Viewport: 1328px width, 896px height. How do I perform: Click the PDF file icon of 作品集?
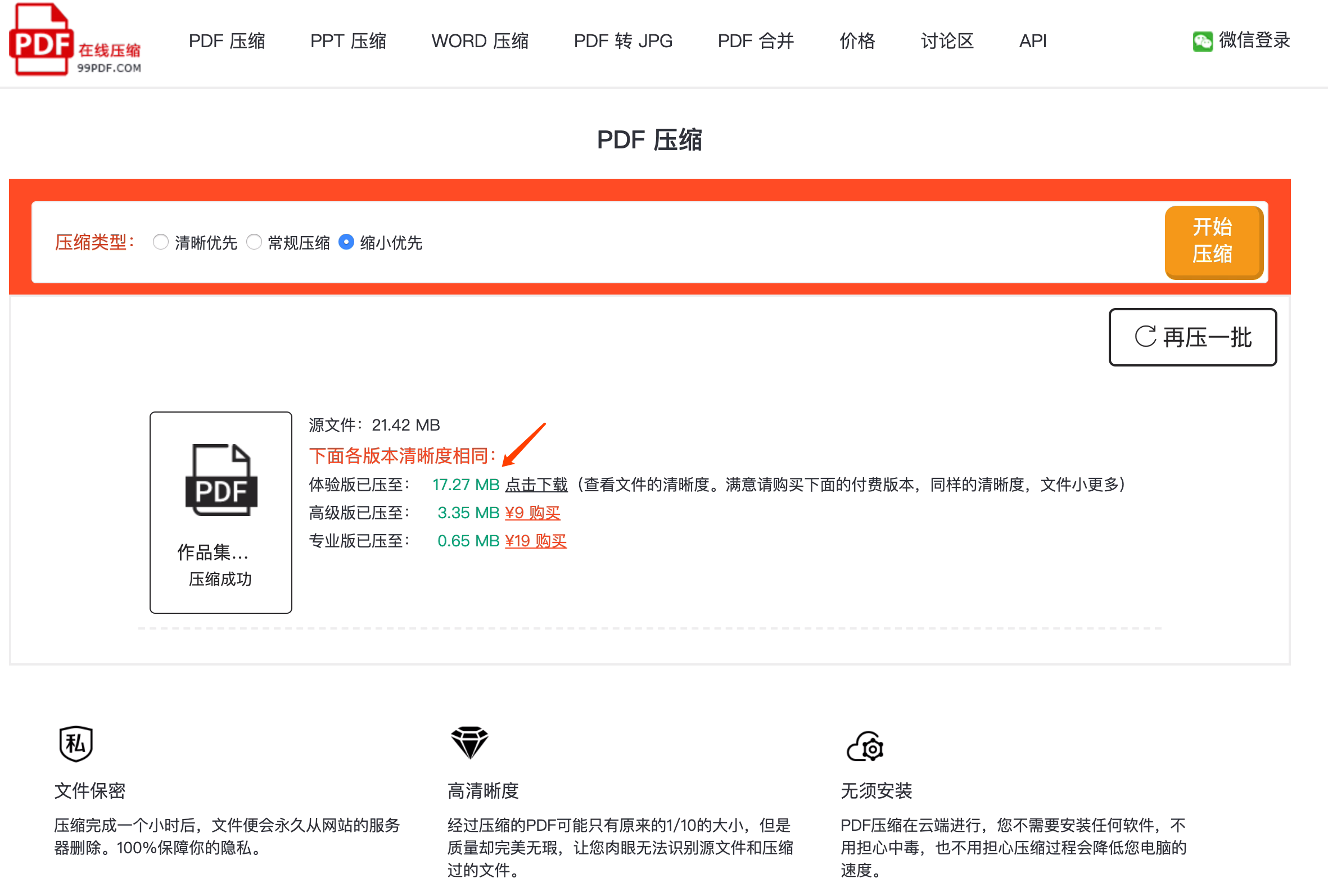tap(221, 480)
